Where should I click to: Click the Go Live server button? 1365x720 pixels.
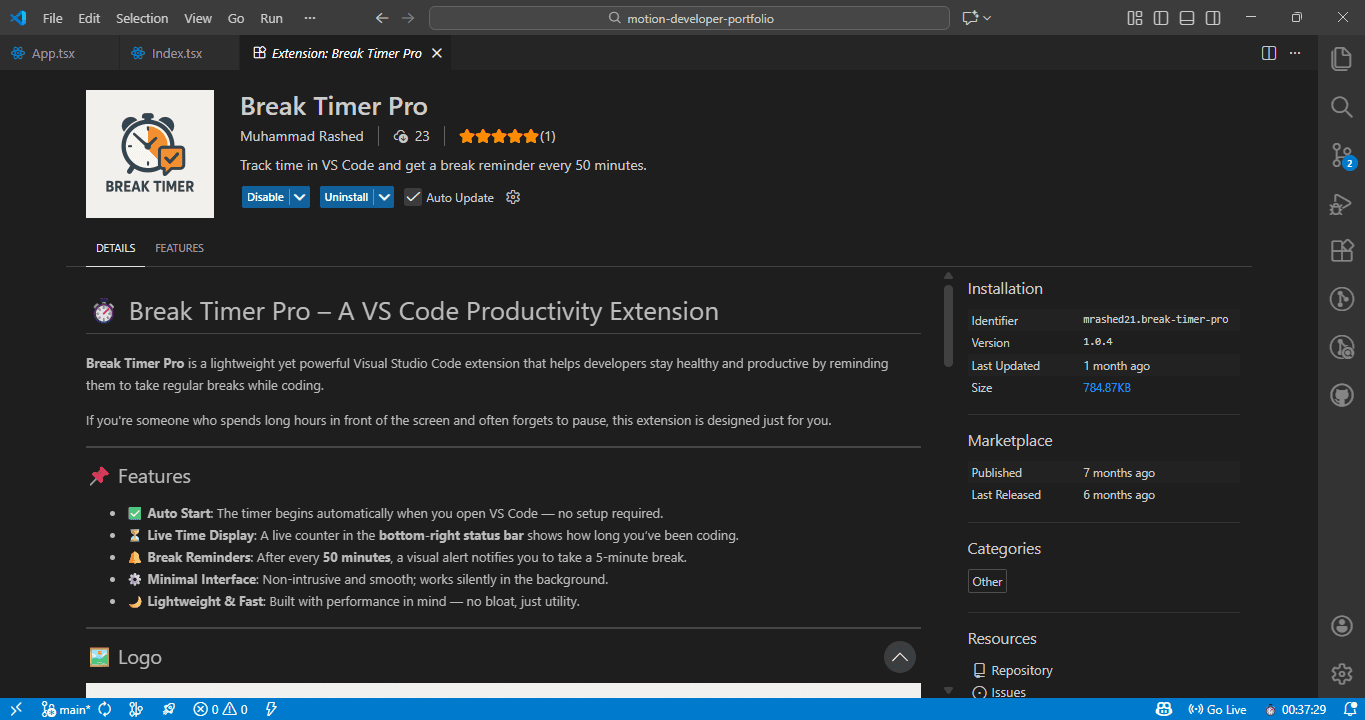pyautogui.click(x=1217, y=709)
